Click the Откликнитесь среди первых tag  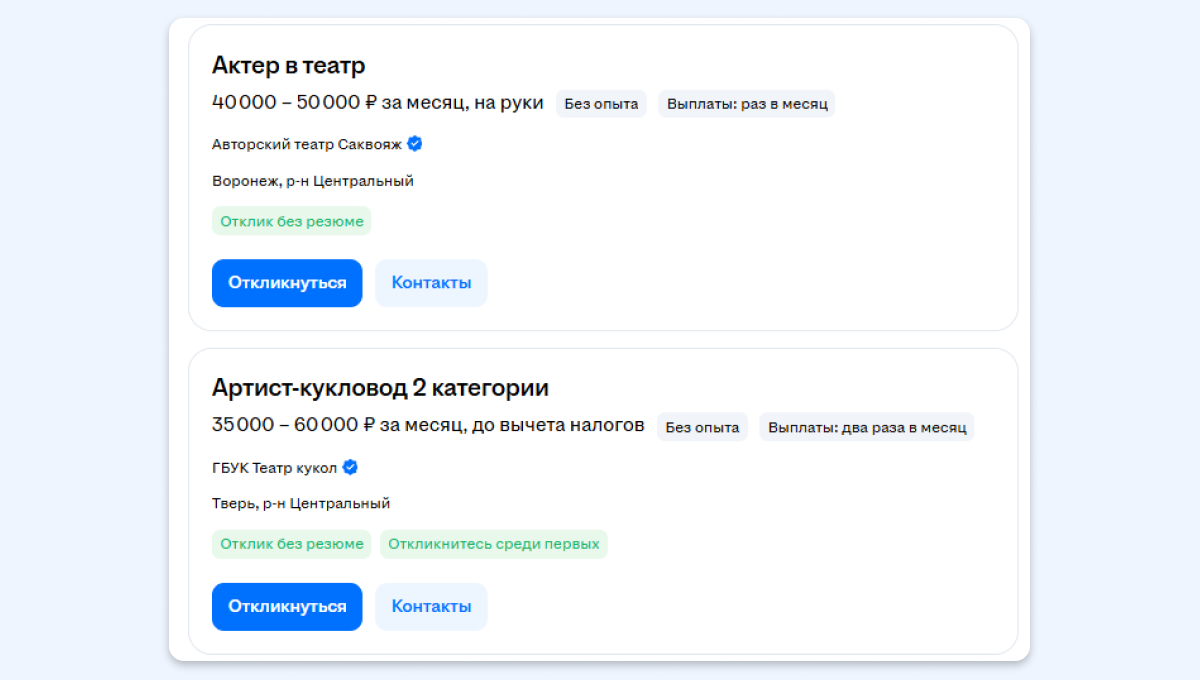click(x=493, y=544)
